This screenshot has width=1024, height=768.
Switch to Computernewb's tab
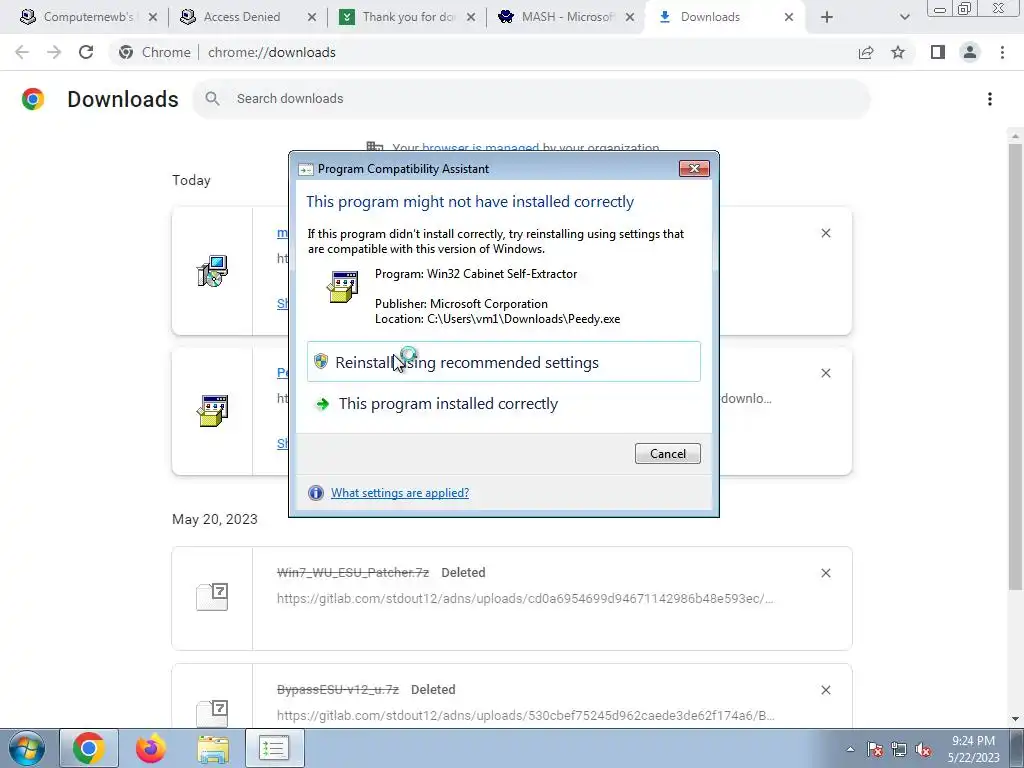pyautogui.click(x=89, y=17)
